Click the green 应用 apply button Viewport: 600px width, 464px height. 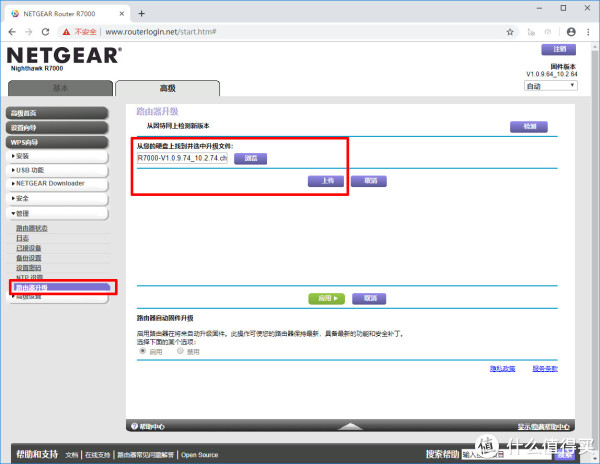327,298
